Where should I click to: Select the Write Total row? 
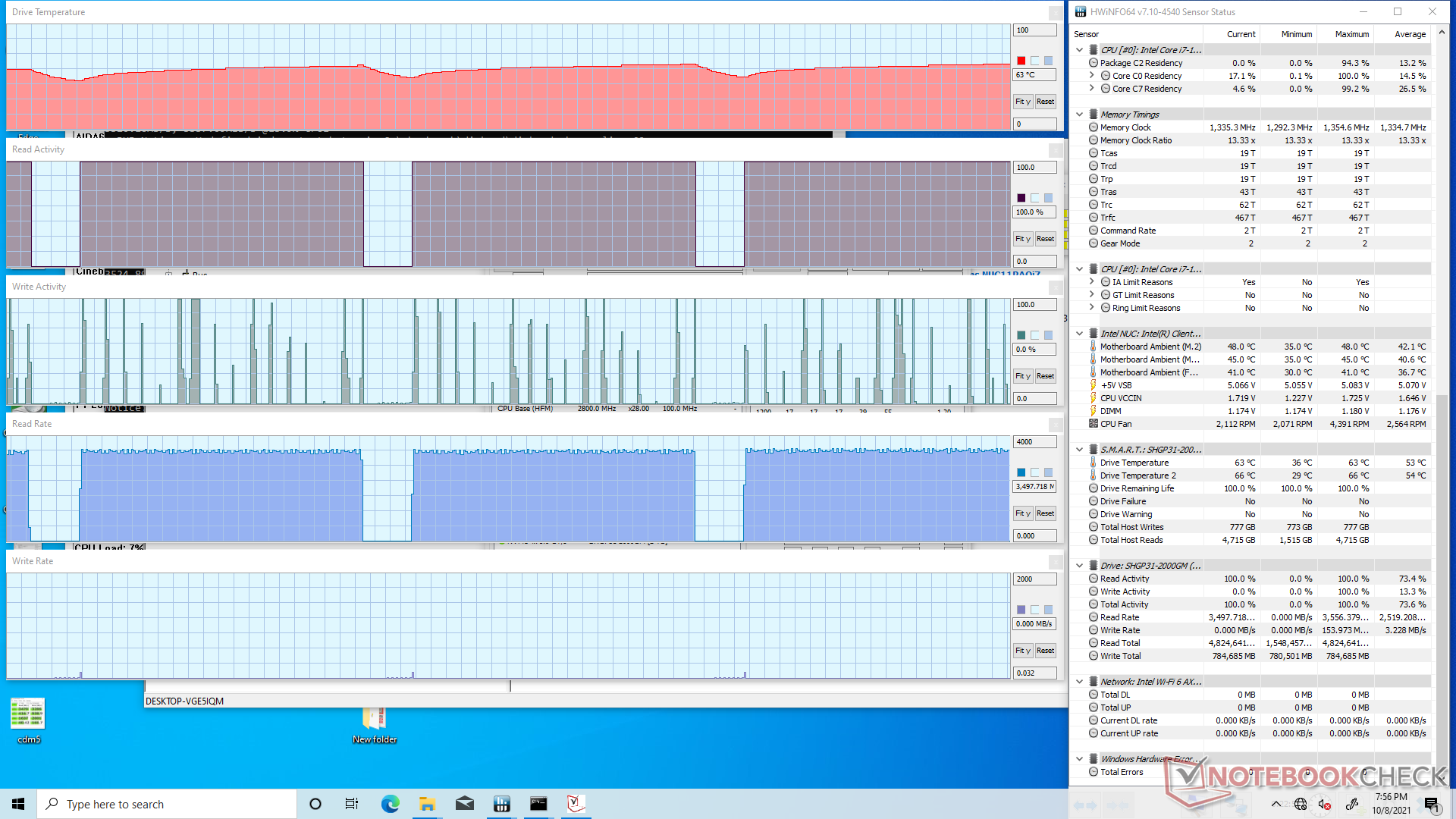click(1250, 656)
